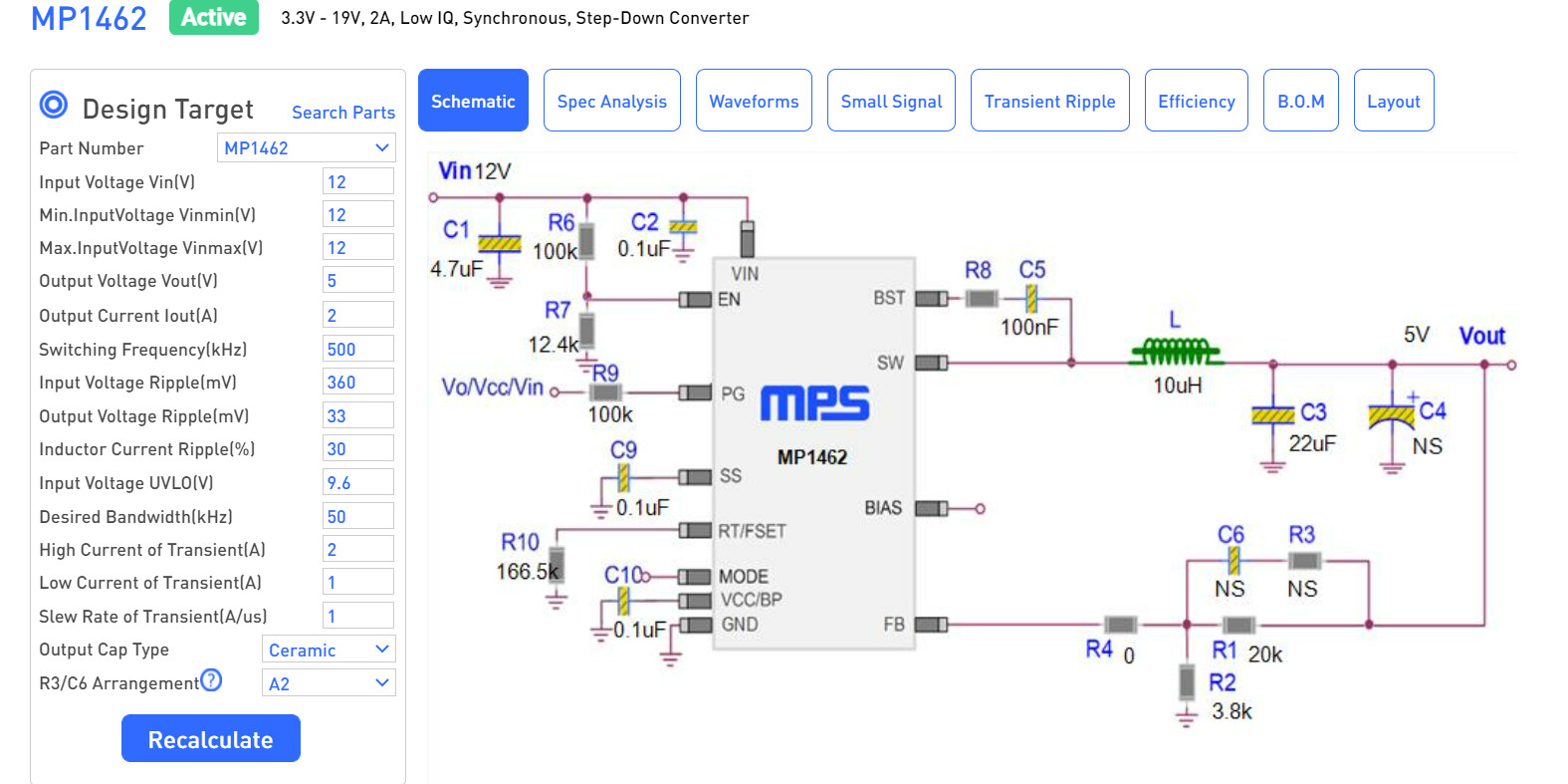Select capacitor C6 symbol in feedback network
Viewport: 1568px width, 784px height.
point(1233,561)
